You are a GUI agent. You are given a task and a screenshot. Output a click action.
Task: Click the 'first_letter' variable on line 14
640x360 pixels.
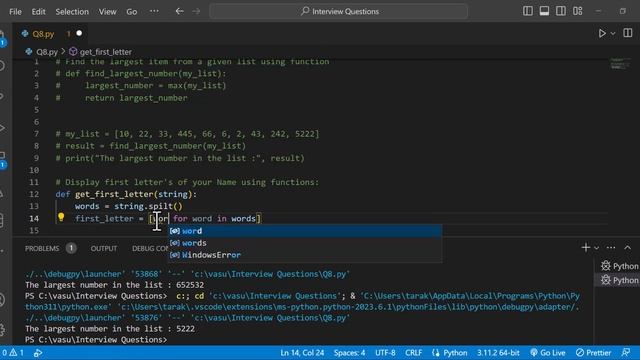104,219
